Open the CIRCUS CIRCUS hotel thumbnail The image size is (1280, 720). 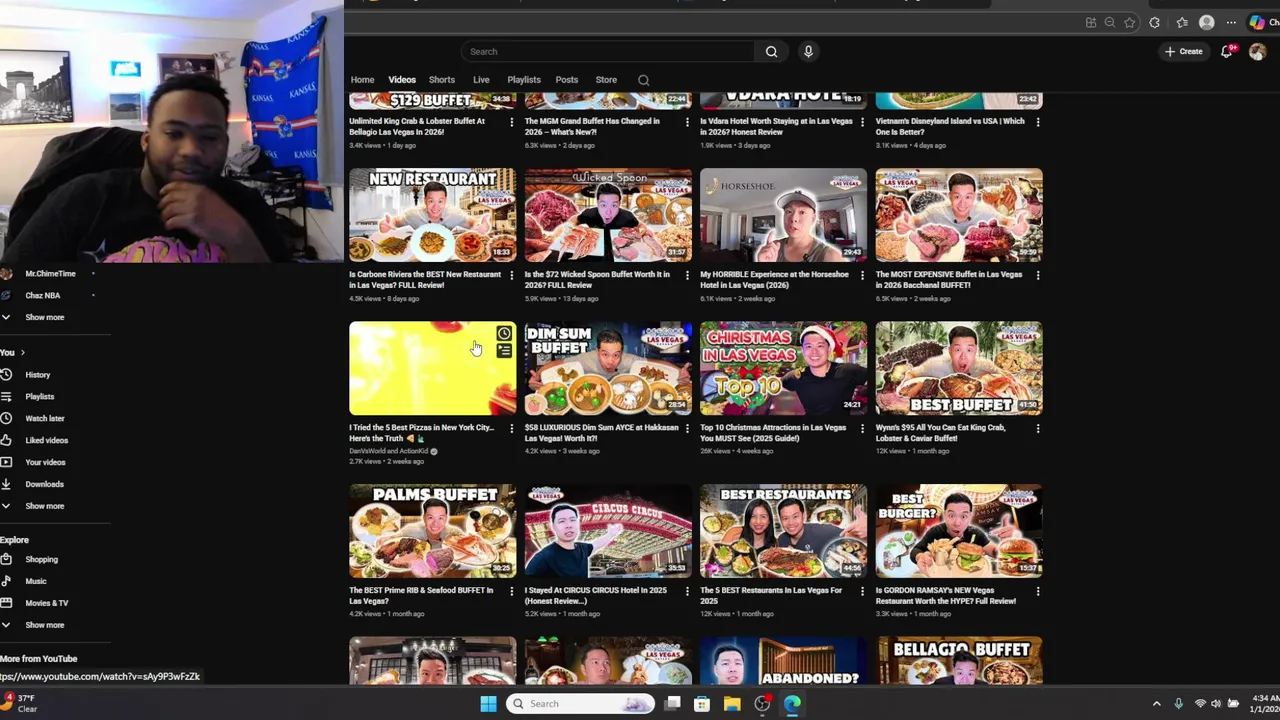(x=608, y=531)
